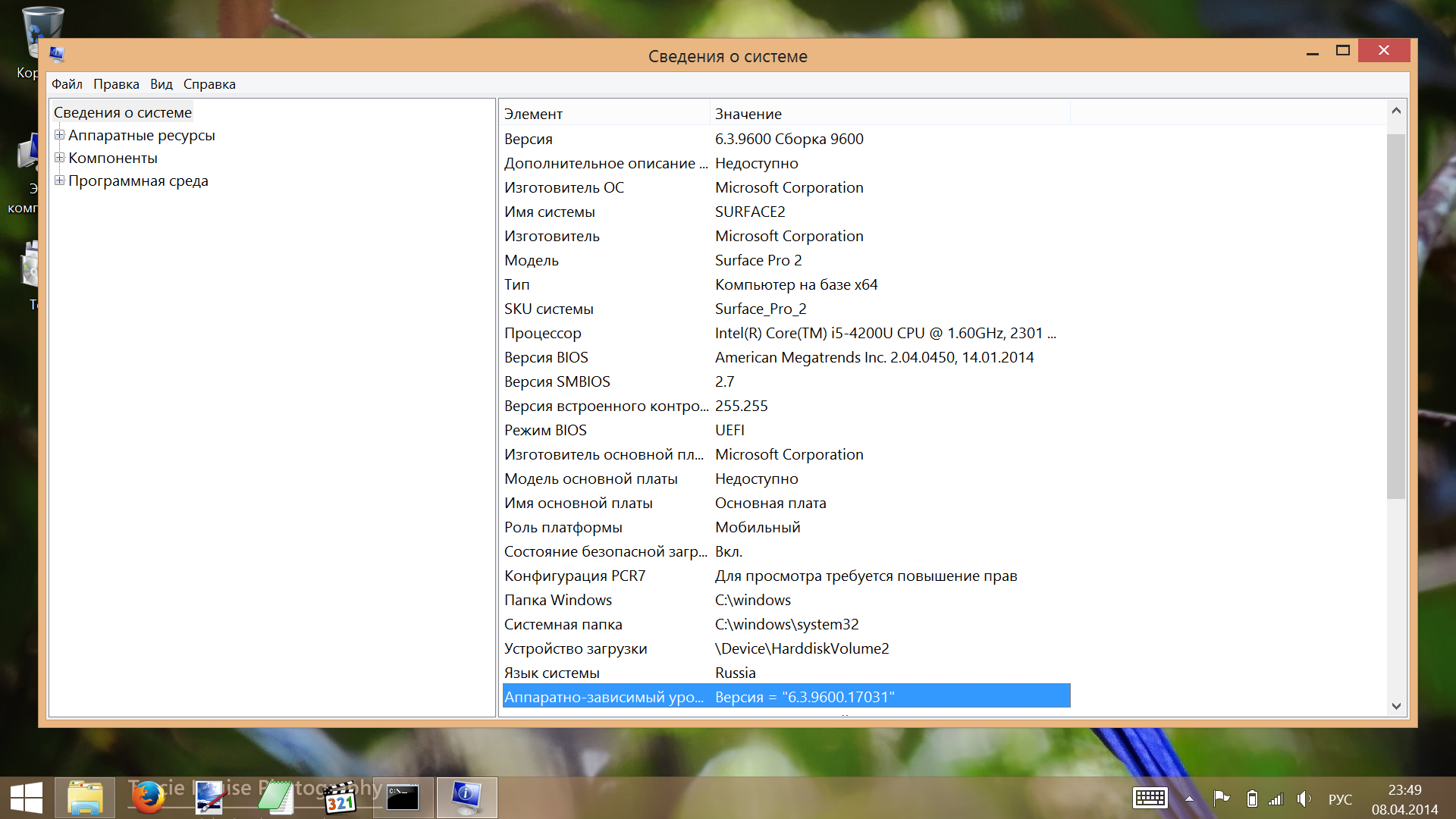Open the Файл menu
Screen dimensions: 1456x819
click(x=67, y=84)
